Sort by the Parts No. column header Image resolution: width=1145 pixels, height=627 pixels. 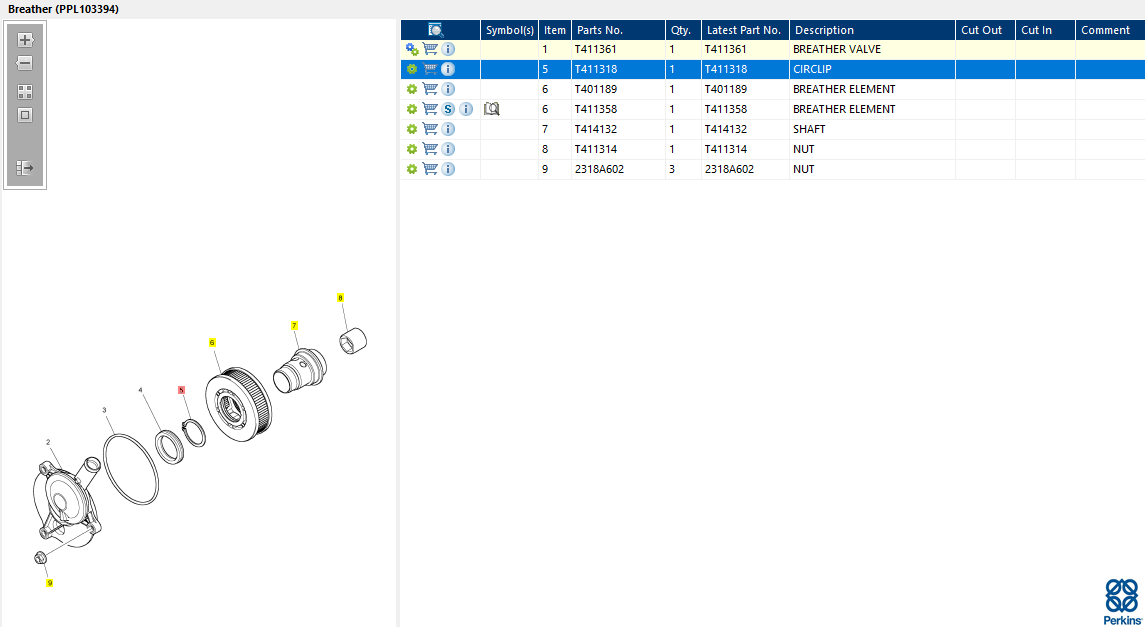[619, 30]
